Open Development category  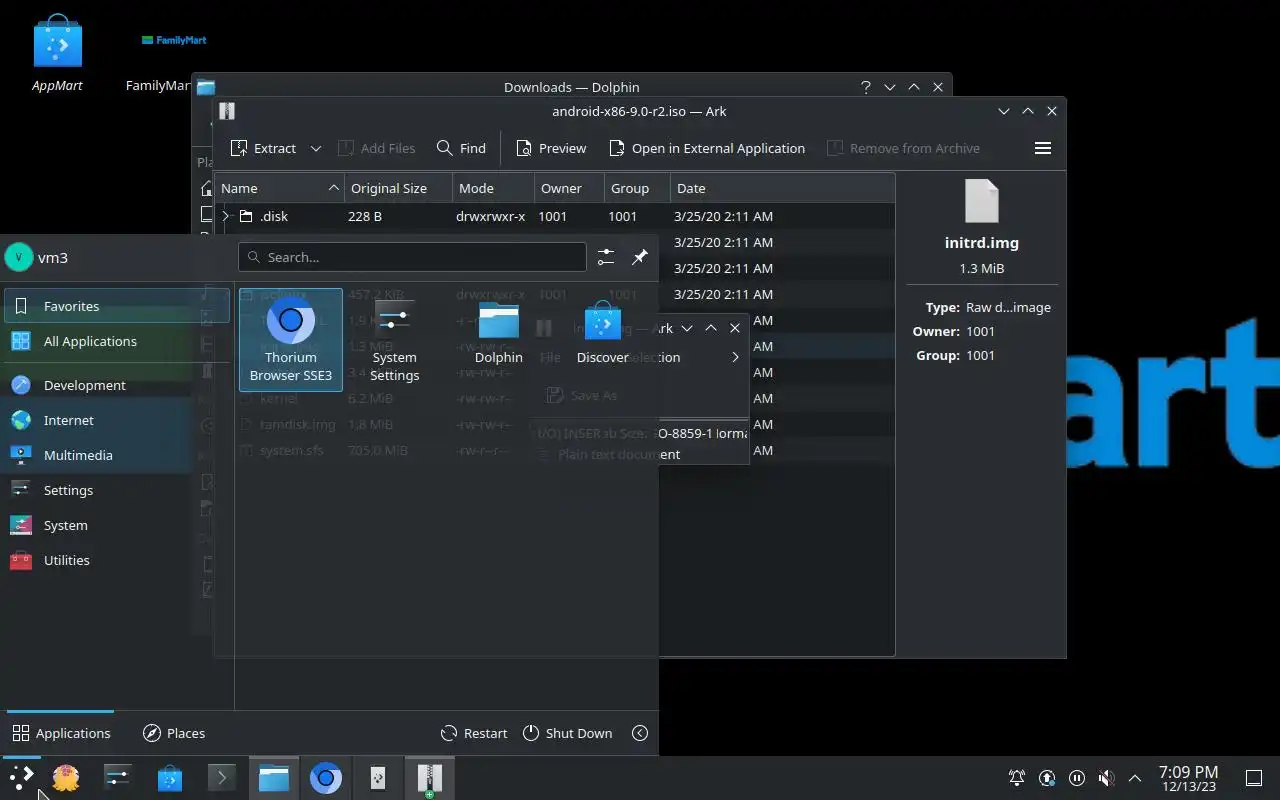[x=117, y=385]
